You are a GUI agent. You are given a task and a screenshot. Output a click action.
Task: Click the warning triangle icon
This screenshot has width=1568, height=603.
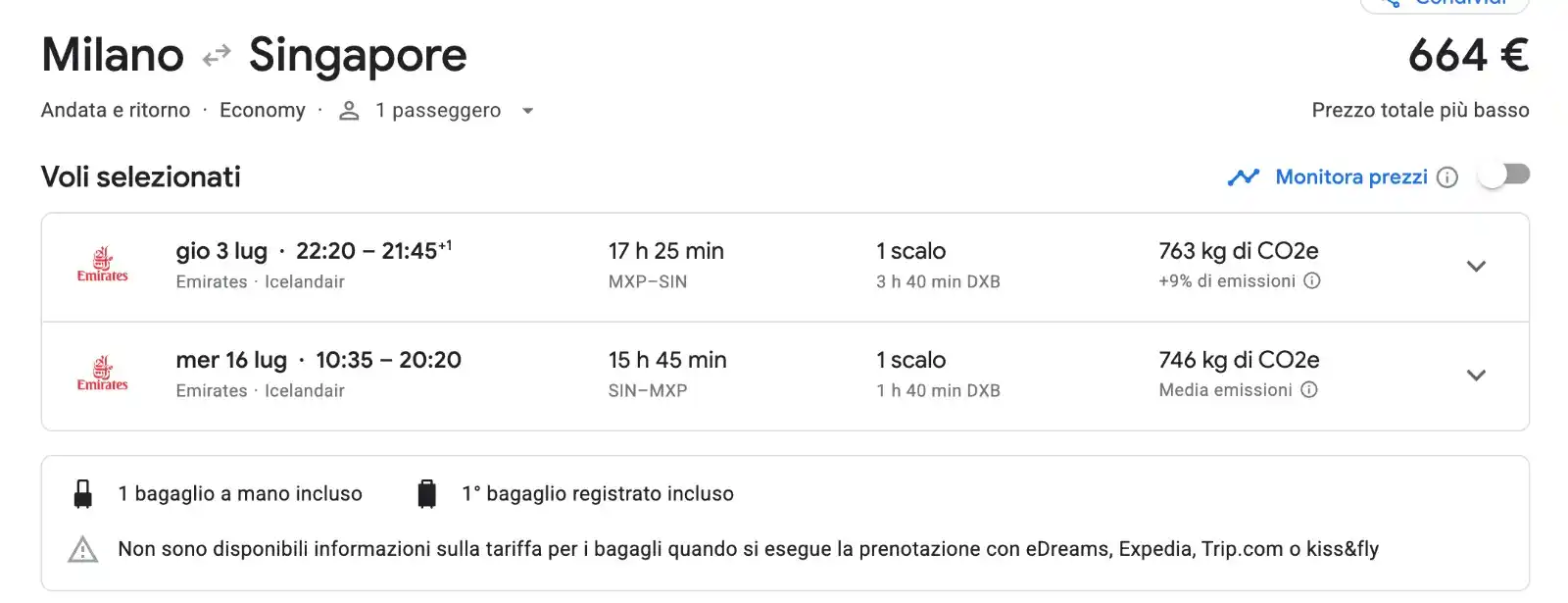83,549
